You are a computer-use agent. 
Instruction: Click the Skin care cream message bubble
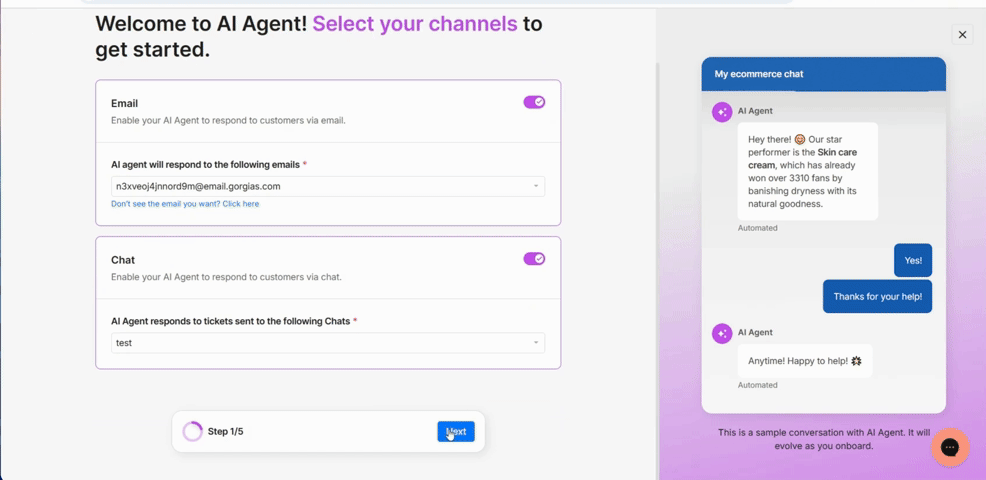807,171
